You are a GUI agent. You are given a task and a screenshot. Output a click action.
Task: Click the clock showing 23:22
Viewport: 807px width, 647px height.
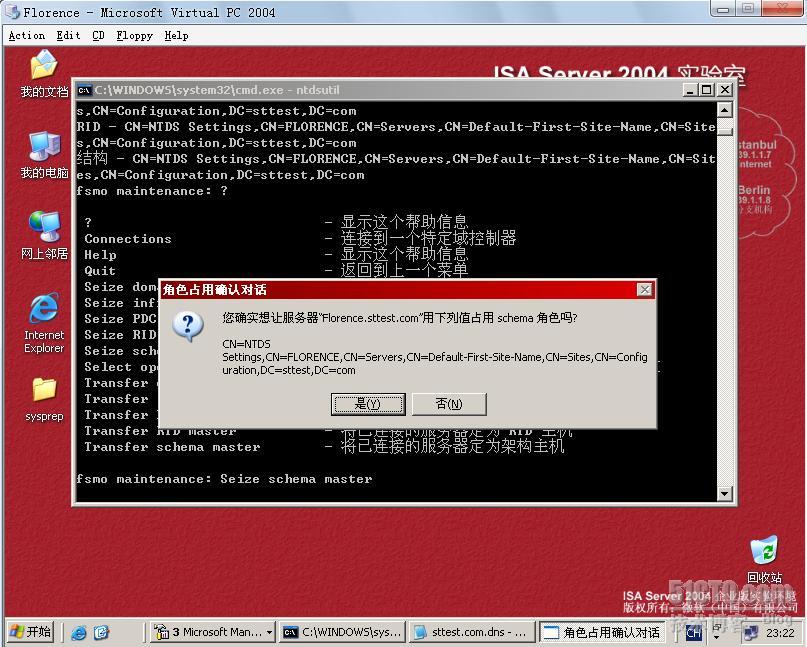tap(780, 633)
